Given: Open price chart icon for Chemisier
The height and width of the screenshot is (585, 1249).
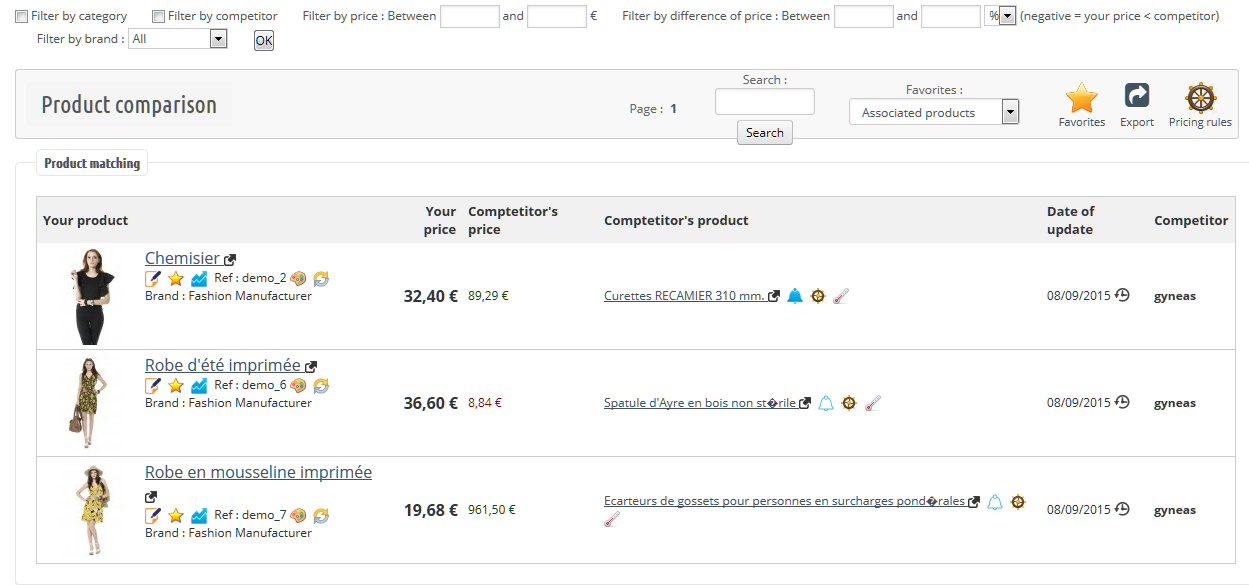Looking at the screenshot, I should (x=199, y=278).
